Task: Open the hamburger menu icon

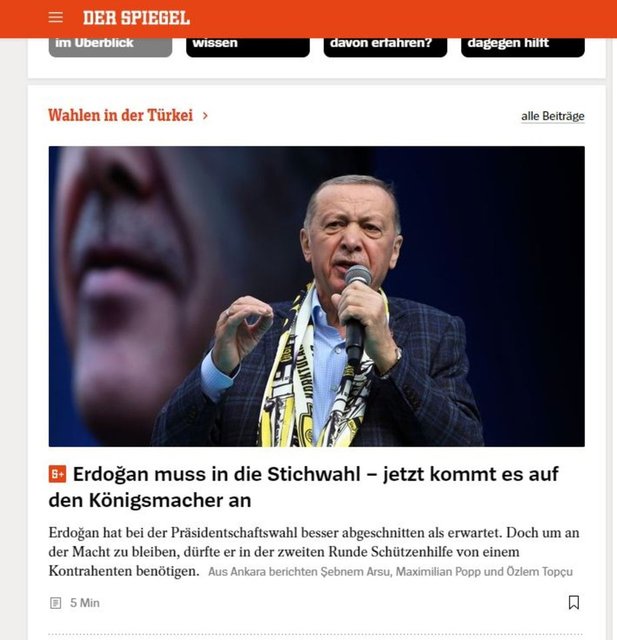Action: pyautogui.click(x=55, y=18)
